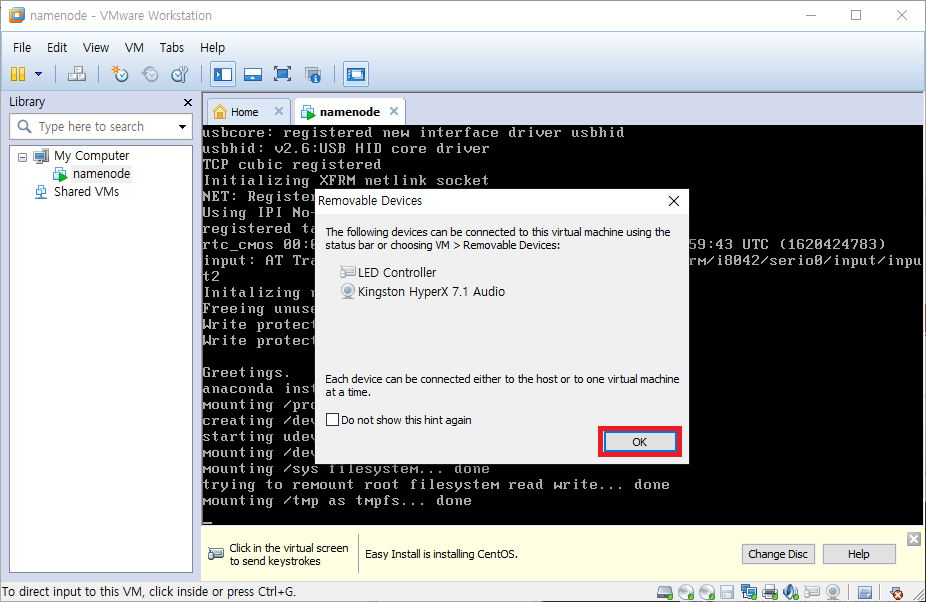Click the keyboard hint icon in the install bar
926x602 pixels.
pyautogui.click(x=216, y=554)
